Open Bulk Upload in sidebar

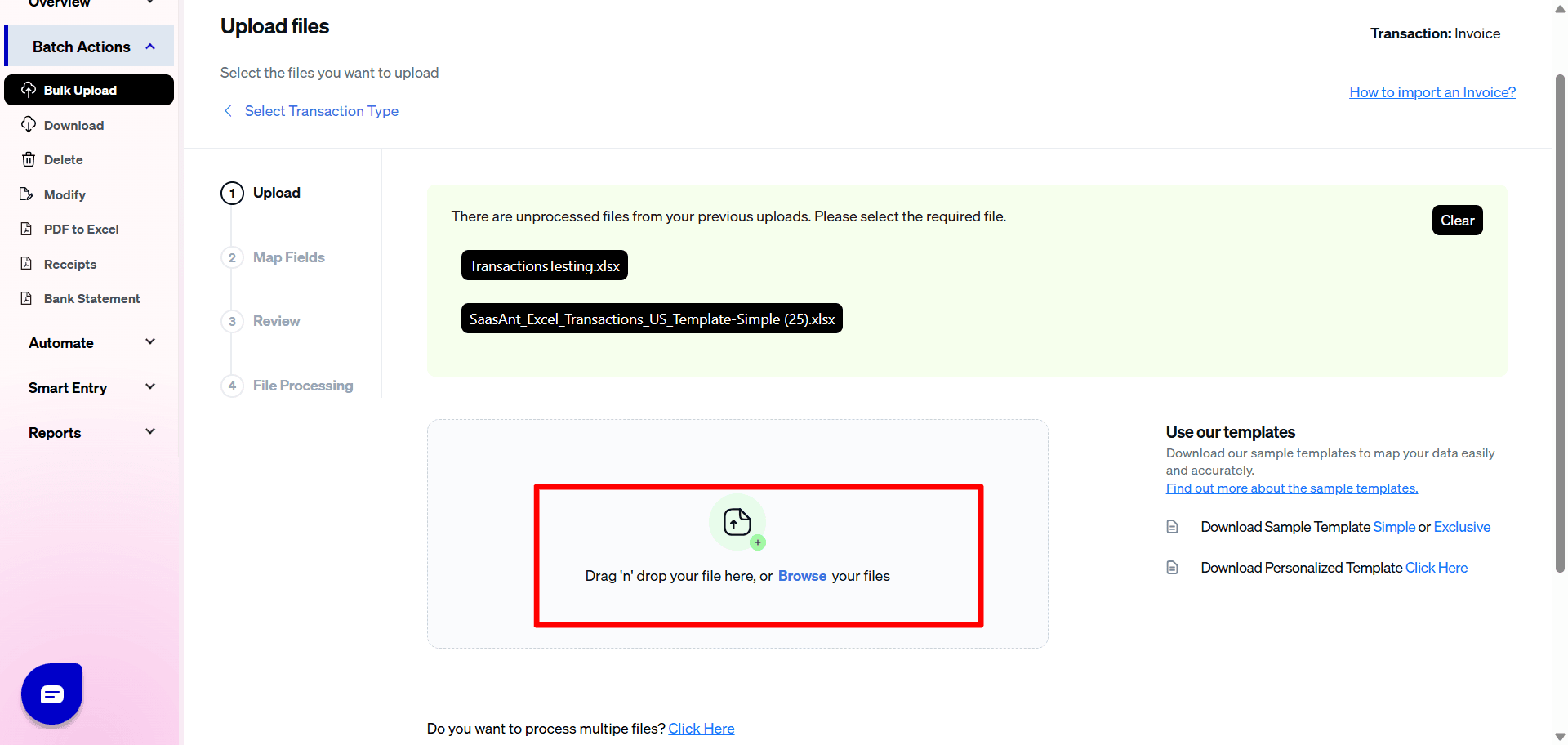tap(89, 90)
